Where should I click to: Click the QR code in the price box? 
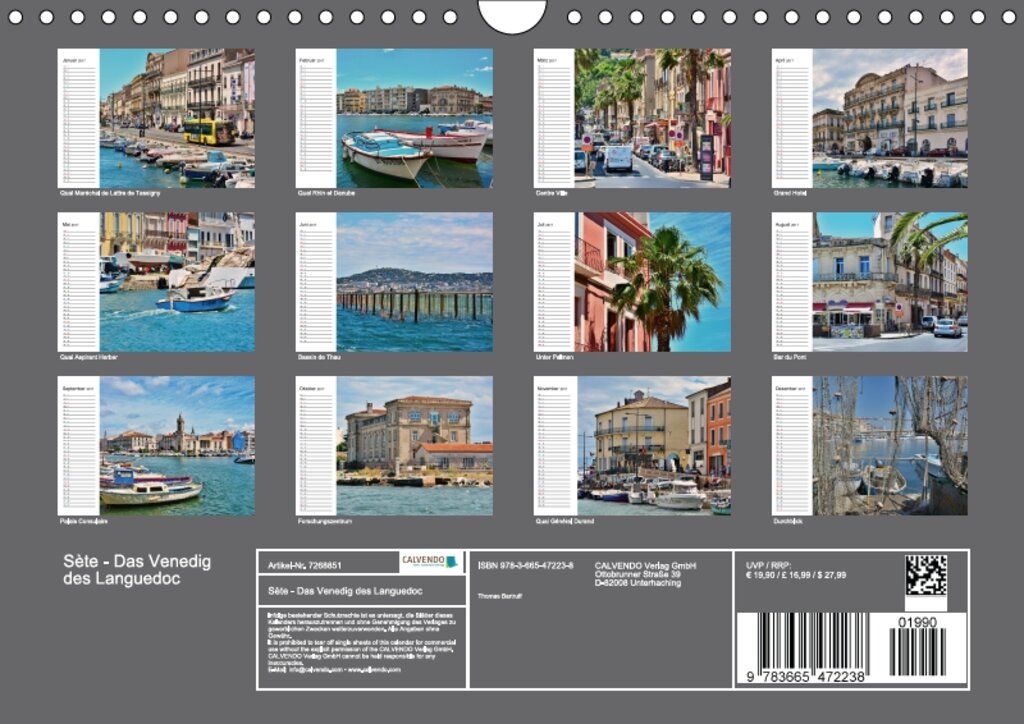(925, 575)
